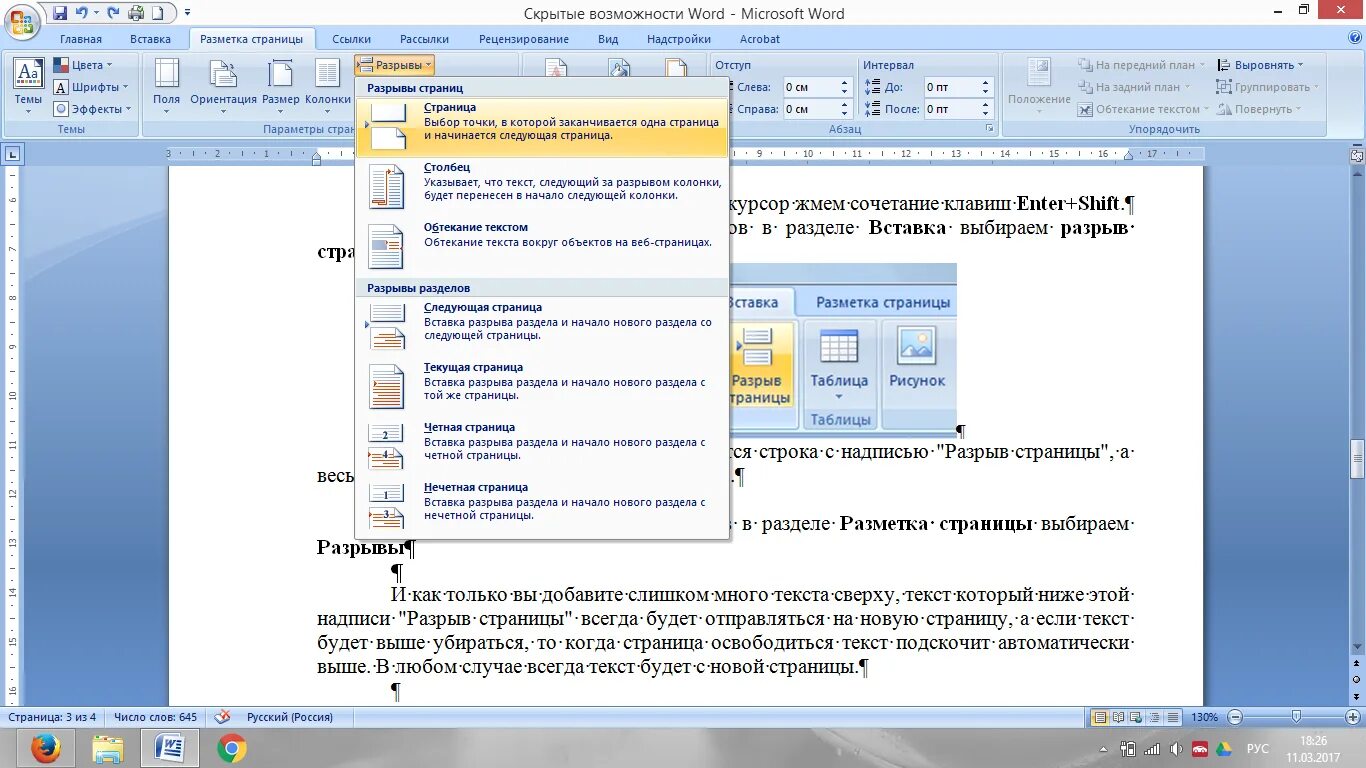1366x768 pixels.
Task: Switch to the Ссылки tab
Action: pyautogui.click(x=352, y=39)
